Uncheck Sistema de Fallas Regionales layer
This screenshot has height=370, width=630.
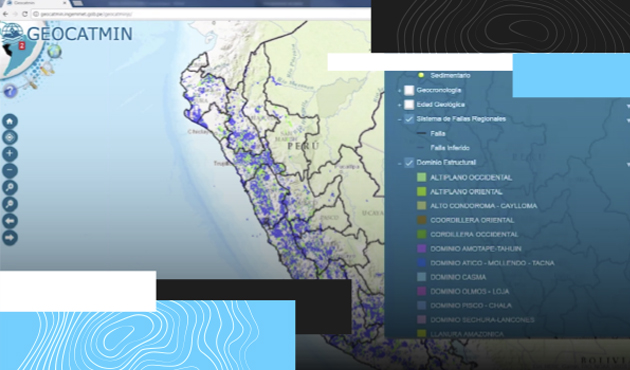pos(409,119)
